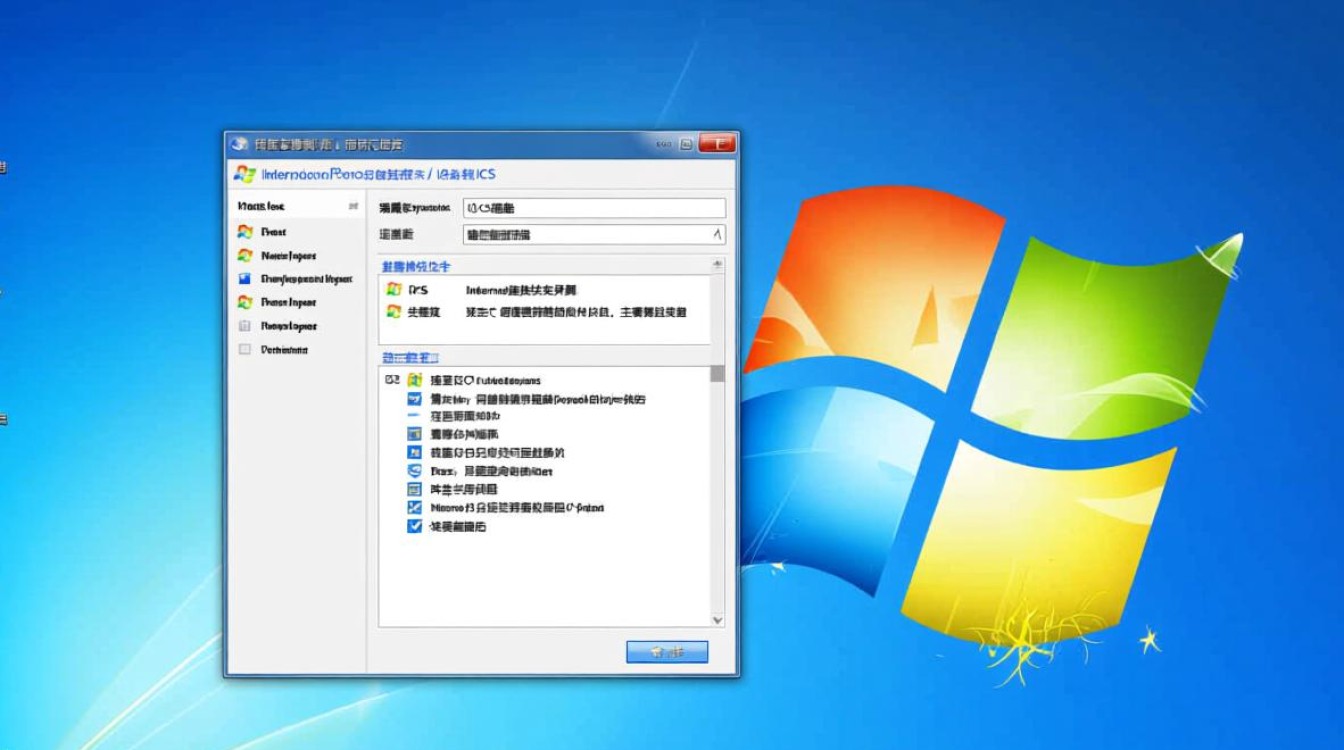Click the flag icon of the ICS list row
Screen dimensions: 1344x750
click(x=394, y=289)
